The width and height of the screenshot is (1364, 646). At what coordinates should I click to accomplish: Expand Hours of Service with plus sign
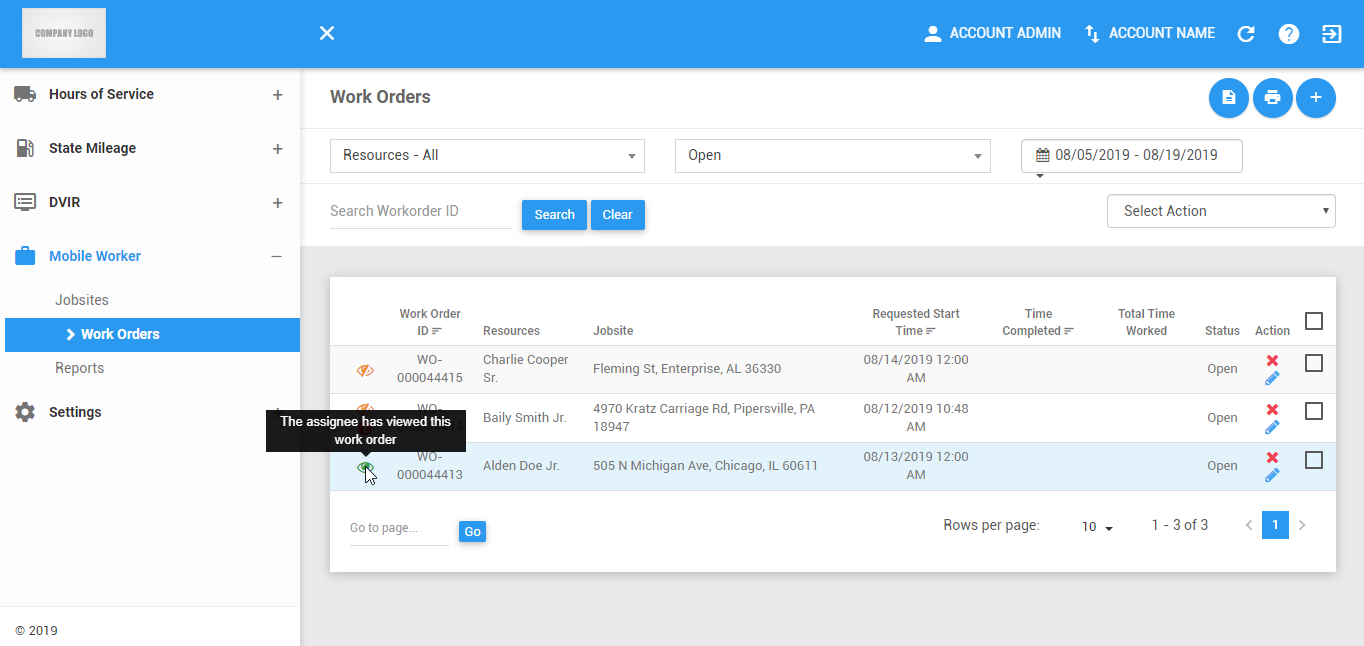pyautogui.click(x=277, y=94)
